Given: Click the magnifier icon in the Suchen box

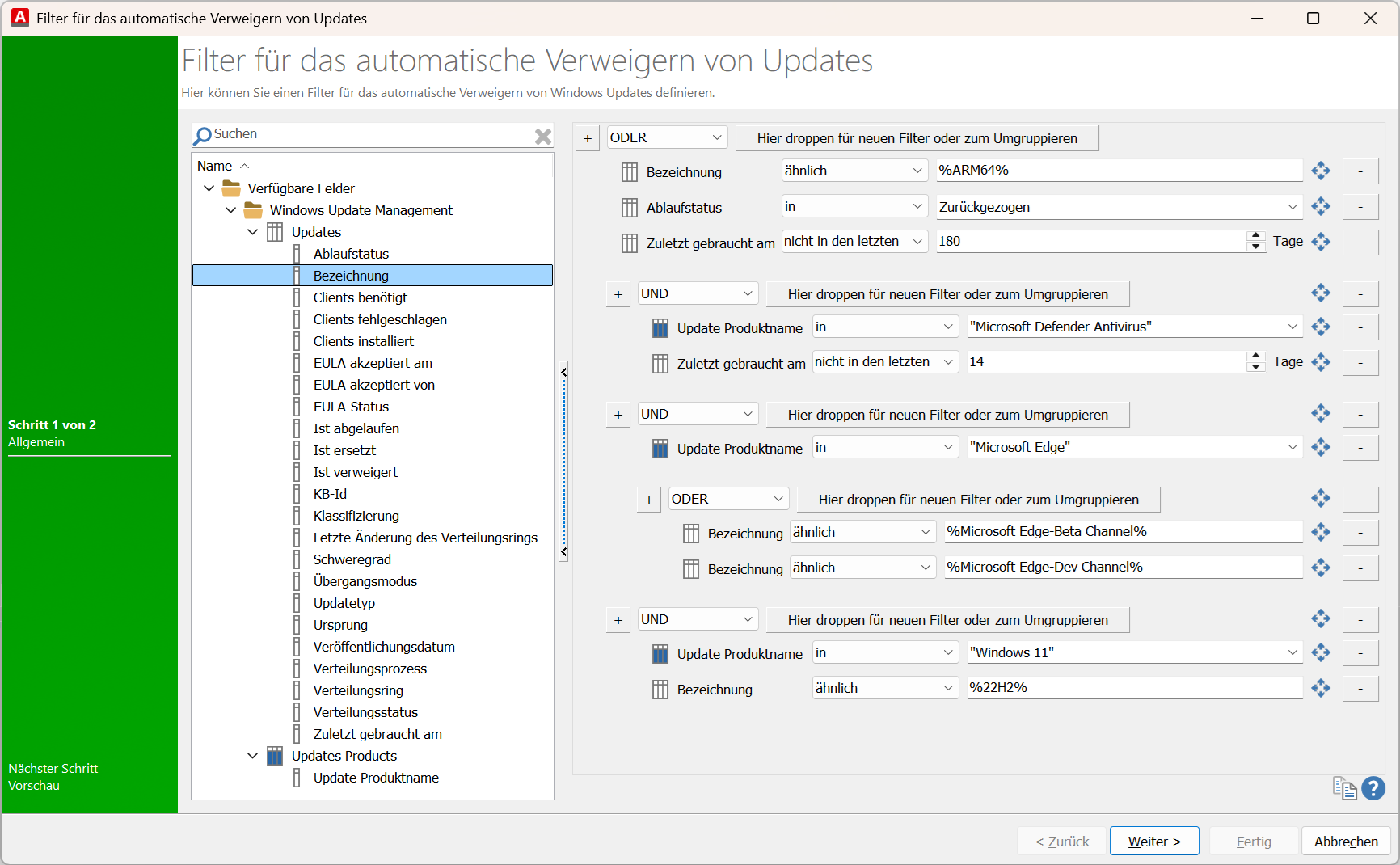Looking at the screenshot, I should (x=202, y=136).
